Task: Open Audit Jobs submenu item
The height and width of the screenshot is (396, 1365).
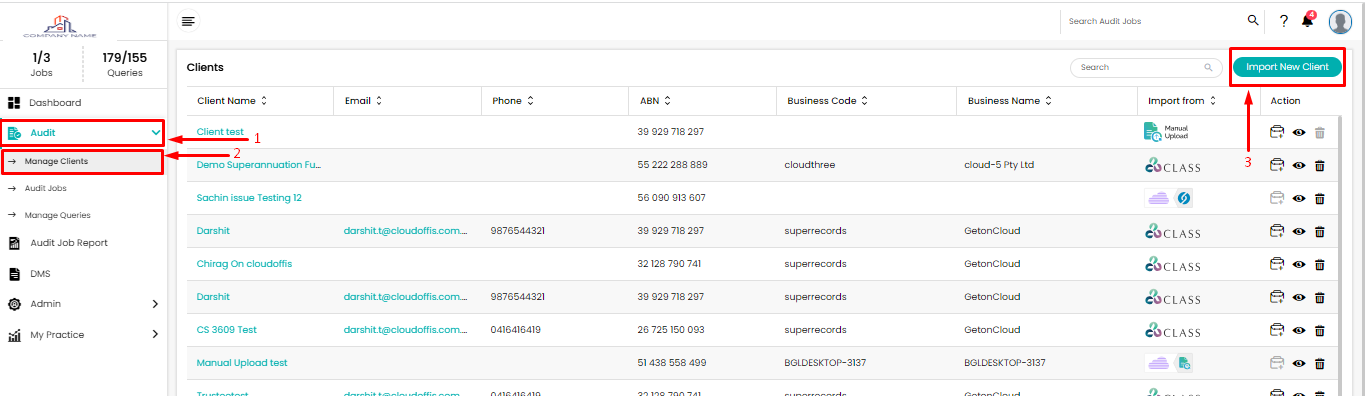Action: 45,188
